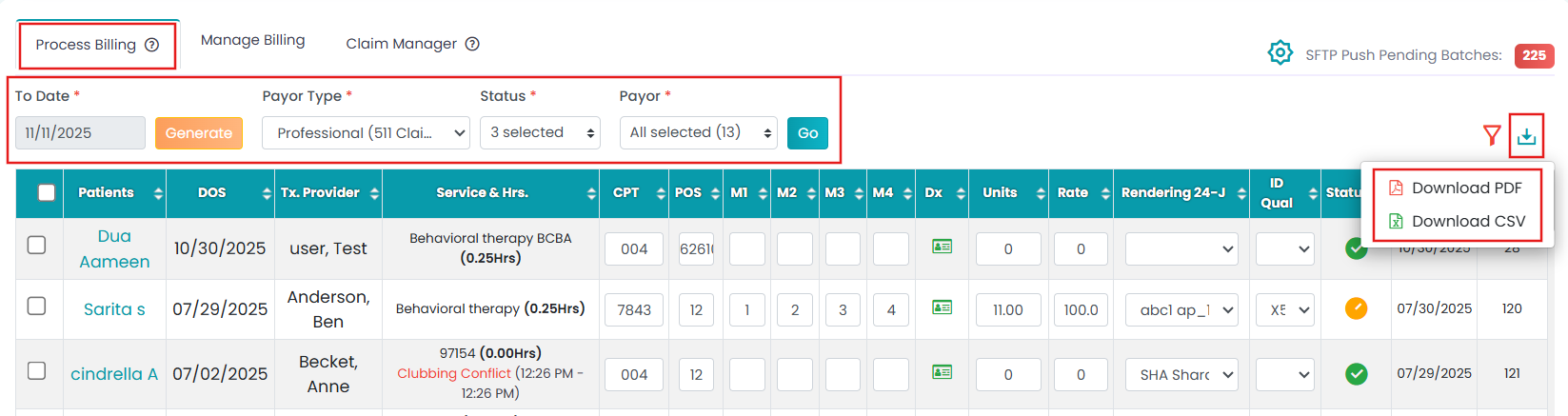Click the download export icon
Image resolution: width=1568 pixels, height=416 pixels.
coord(1526,136)
